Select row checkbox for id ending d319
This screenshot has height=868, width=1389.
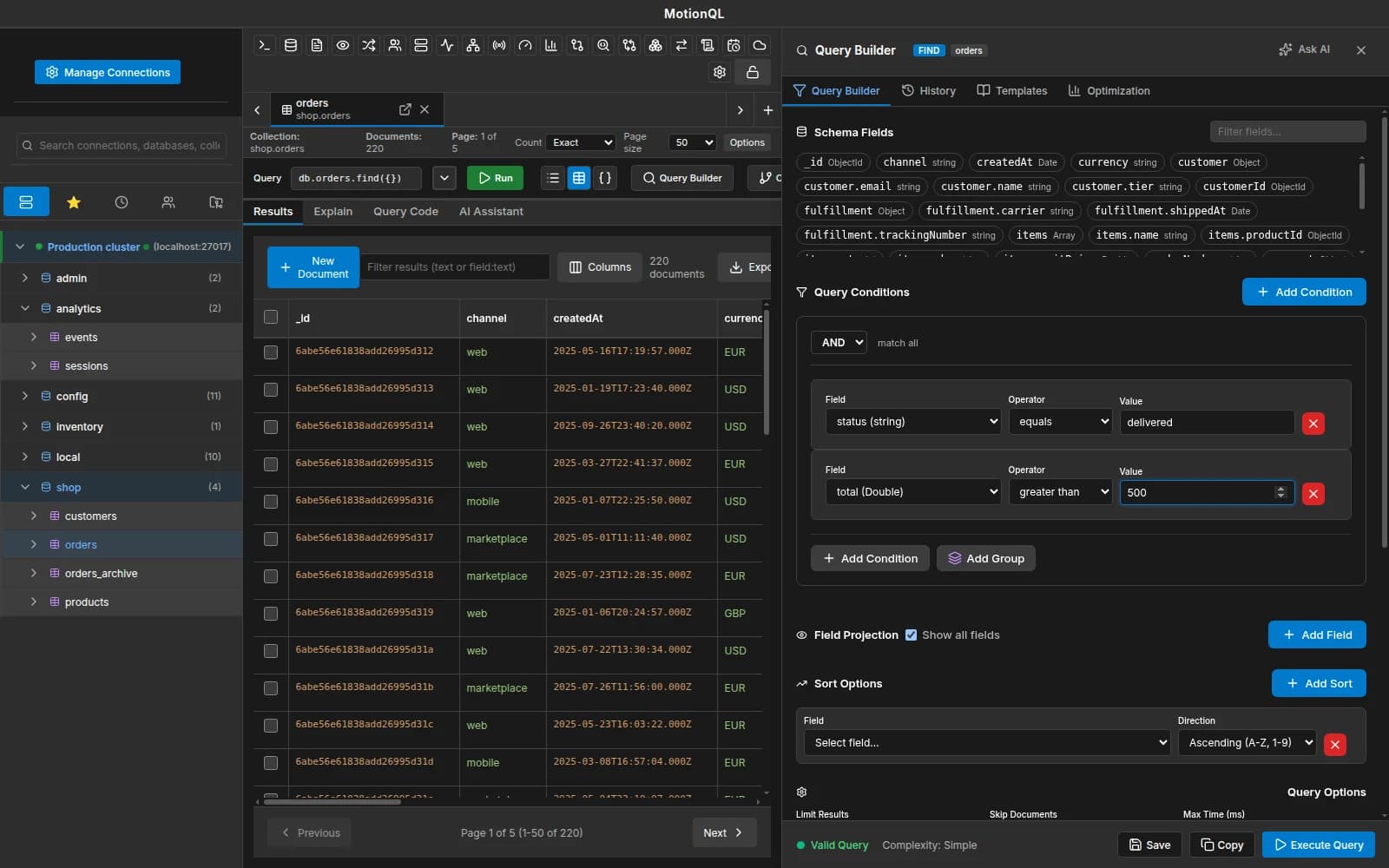(x=271, y=614)
